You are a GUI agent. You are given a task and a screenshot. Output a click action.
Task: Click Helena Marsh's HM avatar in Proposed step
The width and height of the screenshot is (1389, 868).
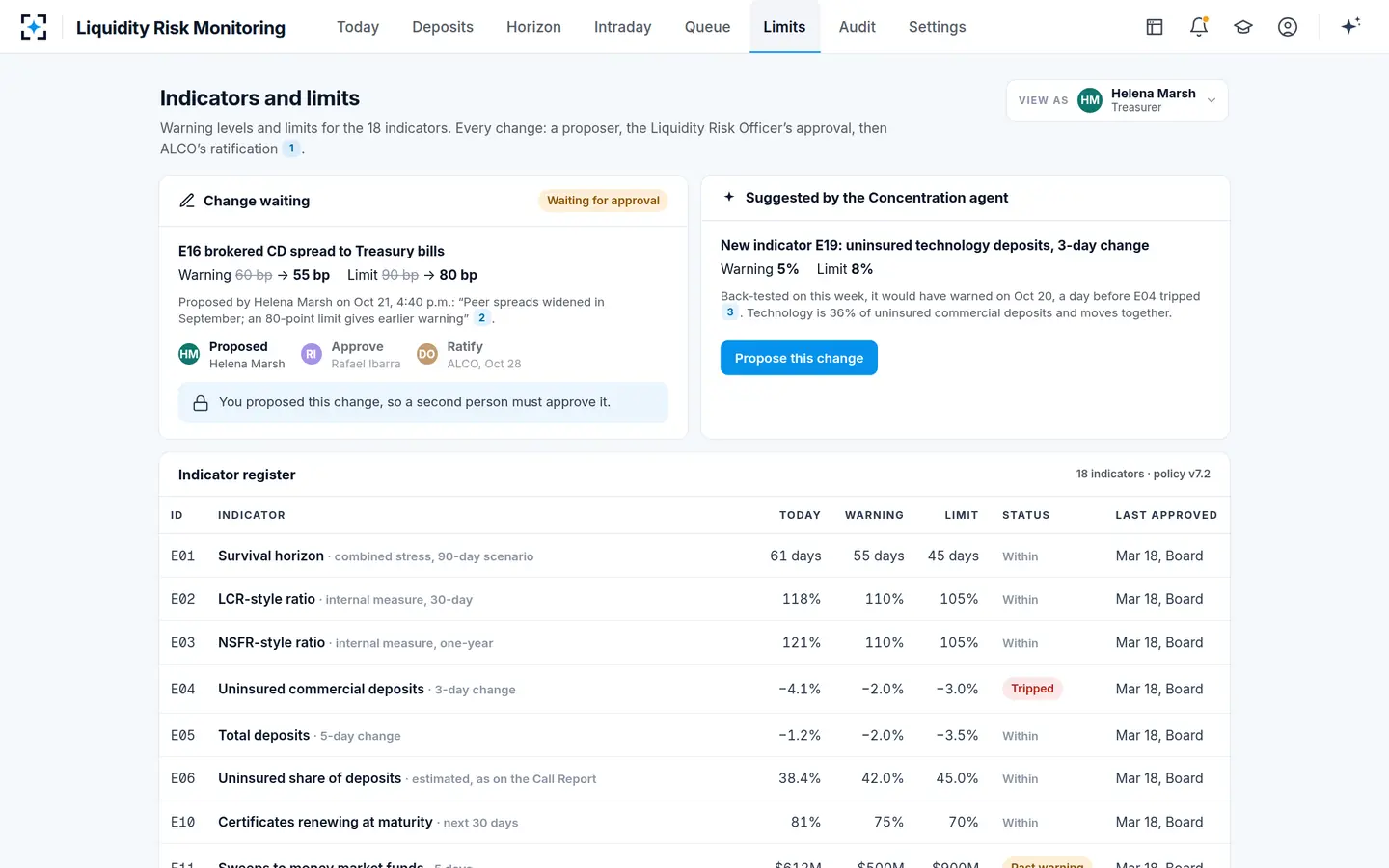pyautogui.click(x=189, y=354)
